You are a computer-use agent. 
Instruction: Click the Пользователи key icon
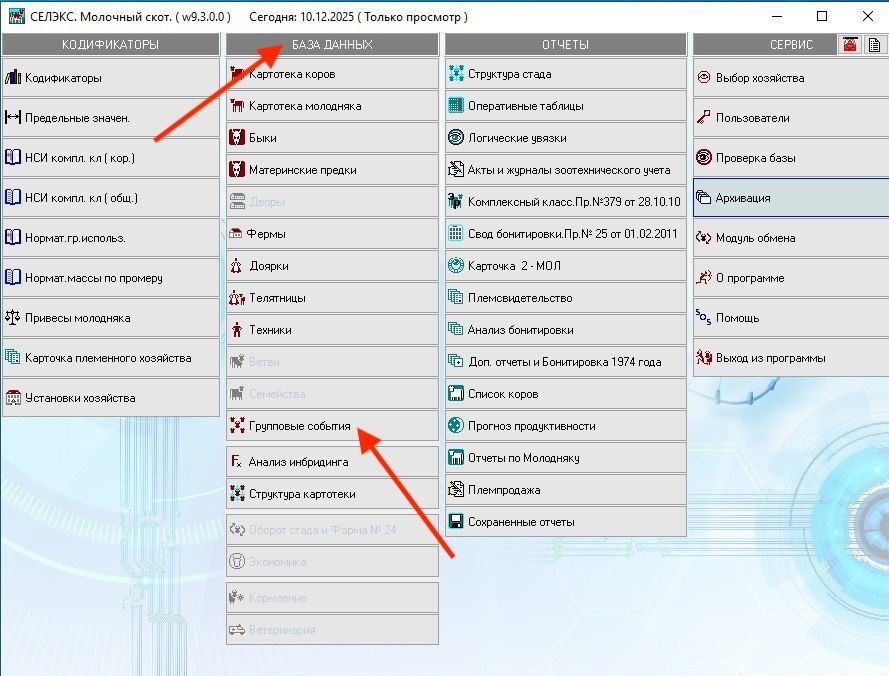(x=704, y=117)
